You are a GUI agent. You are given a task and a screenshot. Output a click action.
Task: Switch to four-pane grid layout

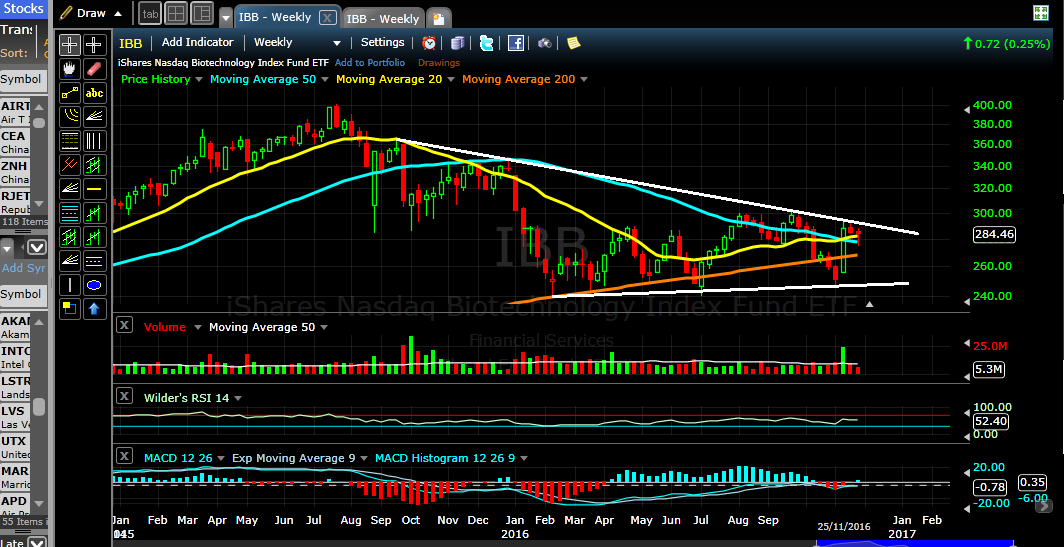[x=176, y=14]
